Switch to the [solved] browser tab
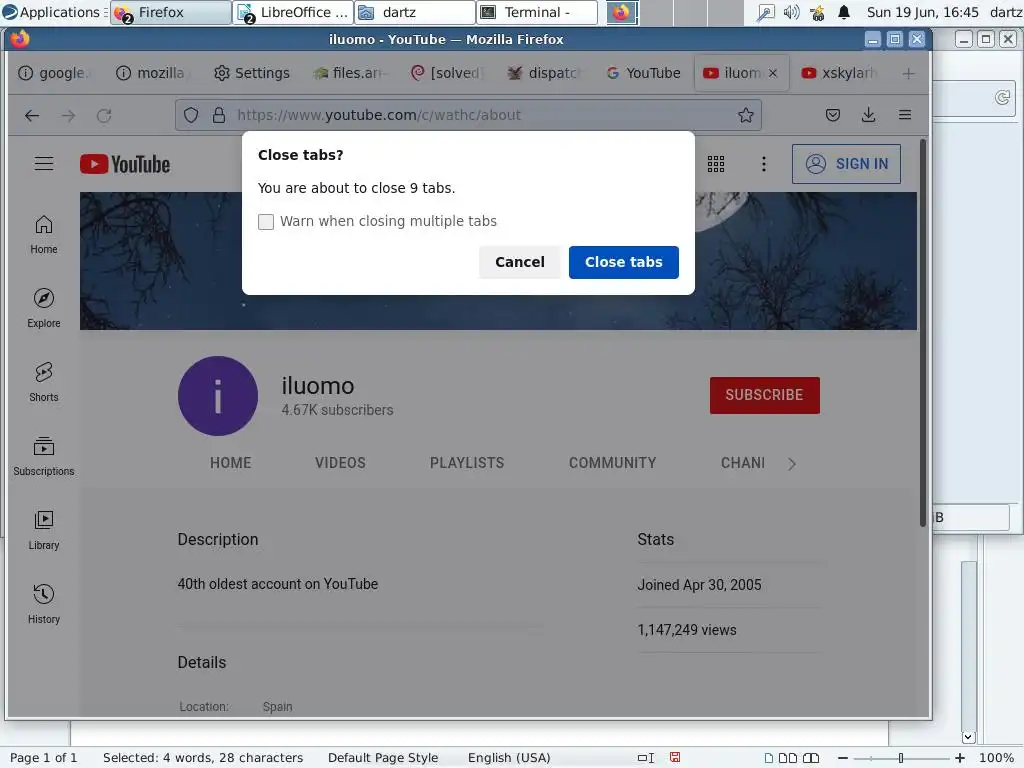 (447, 73)
